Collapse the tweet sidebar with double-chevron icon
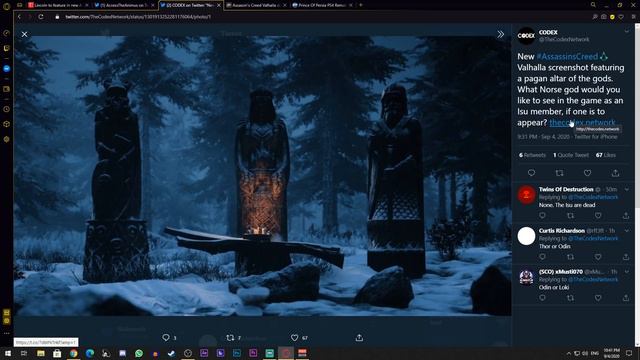Image resolution: width=640 pixels, height=360 pixels. [500, 34]
